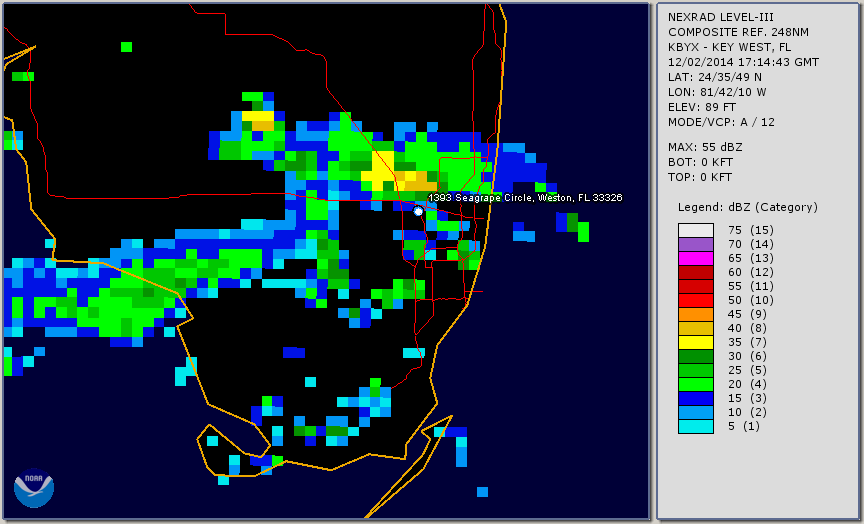The width and height of the screenshot is (864, 524).
Task: Select the 20 dBZ bright green swatch
Action: [x=695, y=385]
